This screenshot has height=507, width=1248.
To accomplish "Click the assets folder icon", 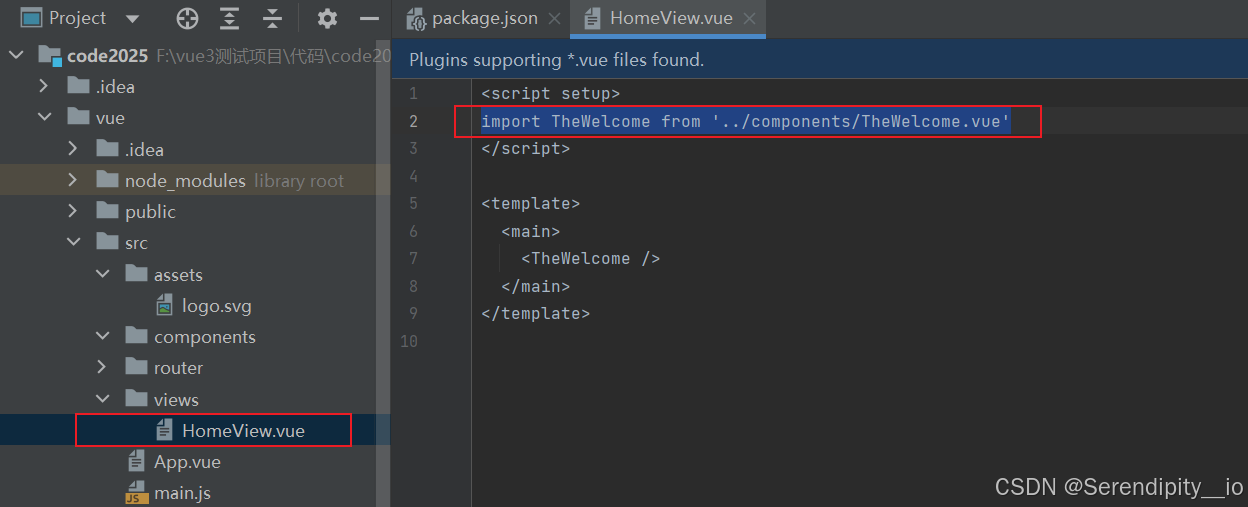I will pos(136,274).
